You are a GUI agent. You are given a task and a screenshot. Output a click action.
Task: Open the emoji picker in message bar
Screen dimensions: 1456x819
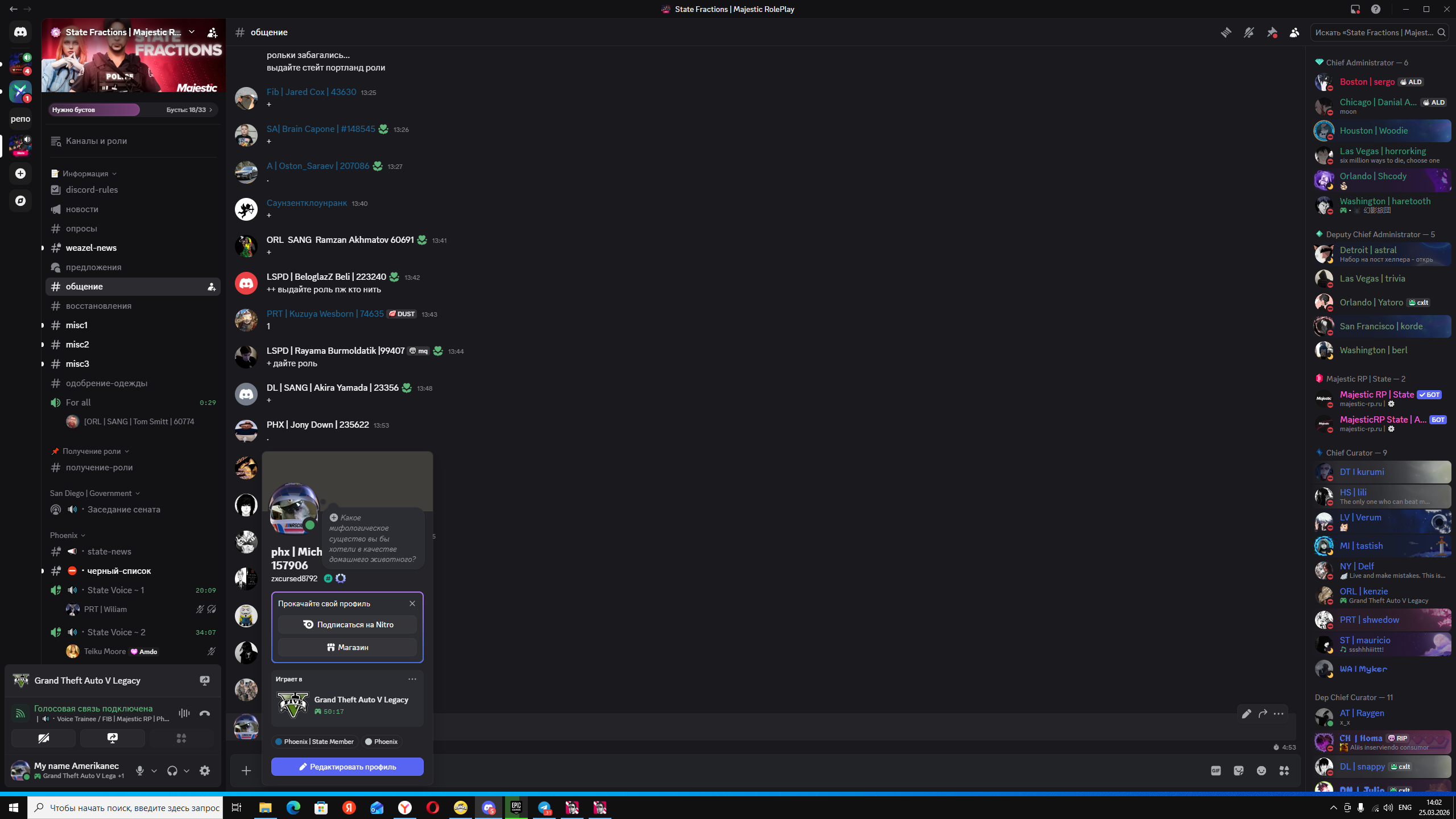coord(1261,771)
